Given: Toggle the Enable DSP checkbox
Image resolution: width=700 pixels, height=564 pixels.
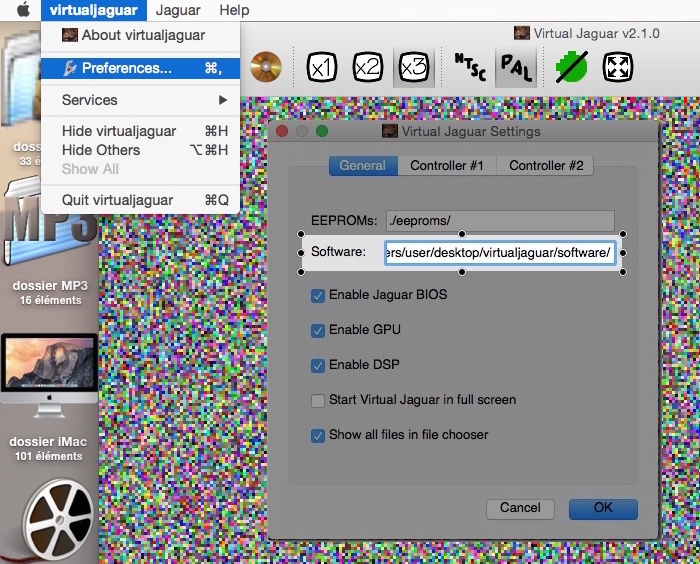Looking at the screenshot, I should (x=318, y=365).
